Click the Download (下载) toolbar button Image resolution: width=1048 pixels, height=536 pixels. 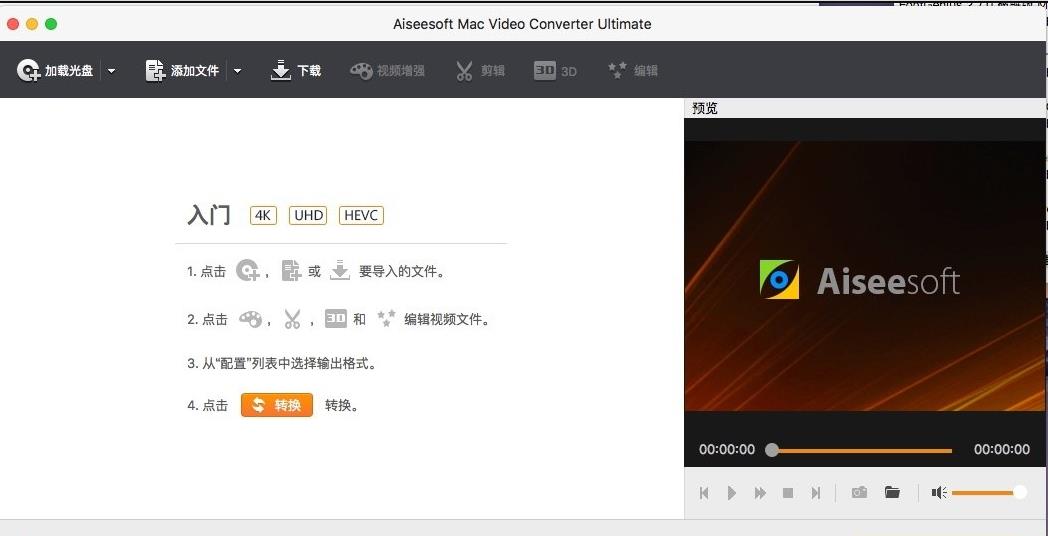(295, 70)
